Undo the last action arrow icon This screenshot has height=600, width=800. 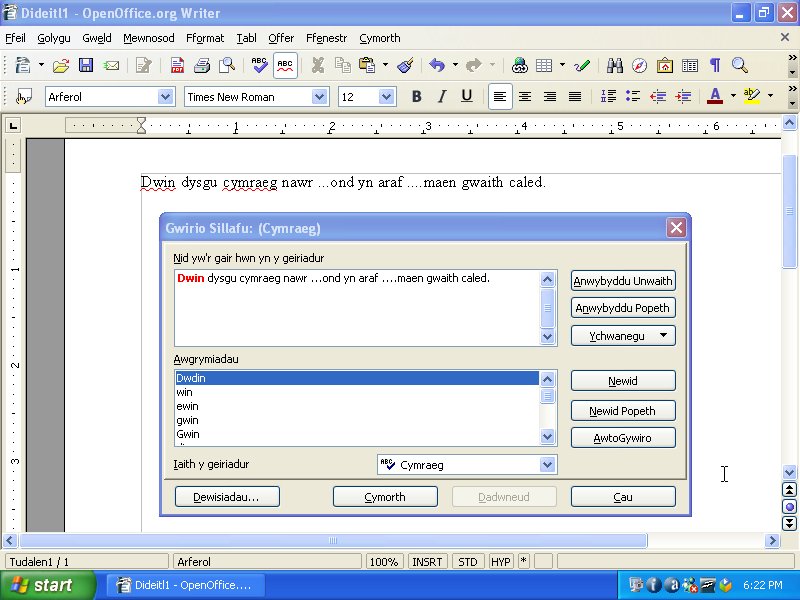coord(437,65)
